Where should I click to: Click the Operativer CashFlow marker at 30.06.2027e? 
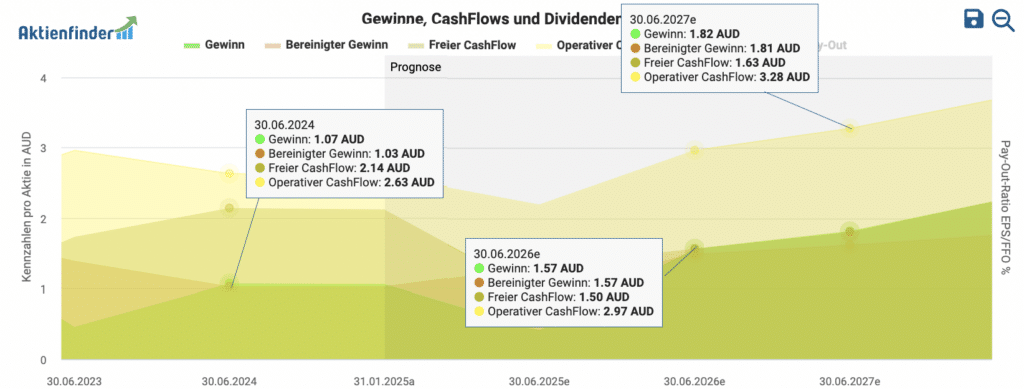click(x=850, y=128)
